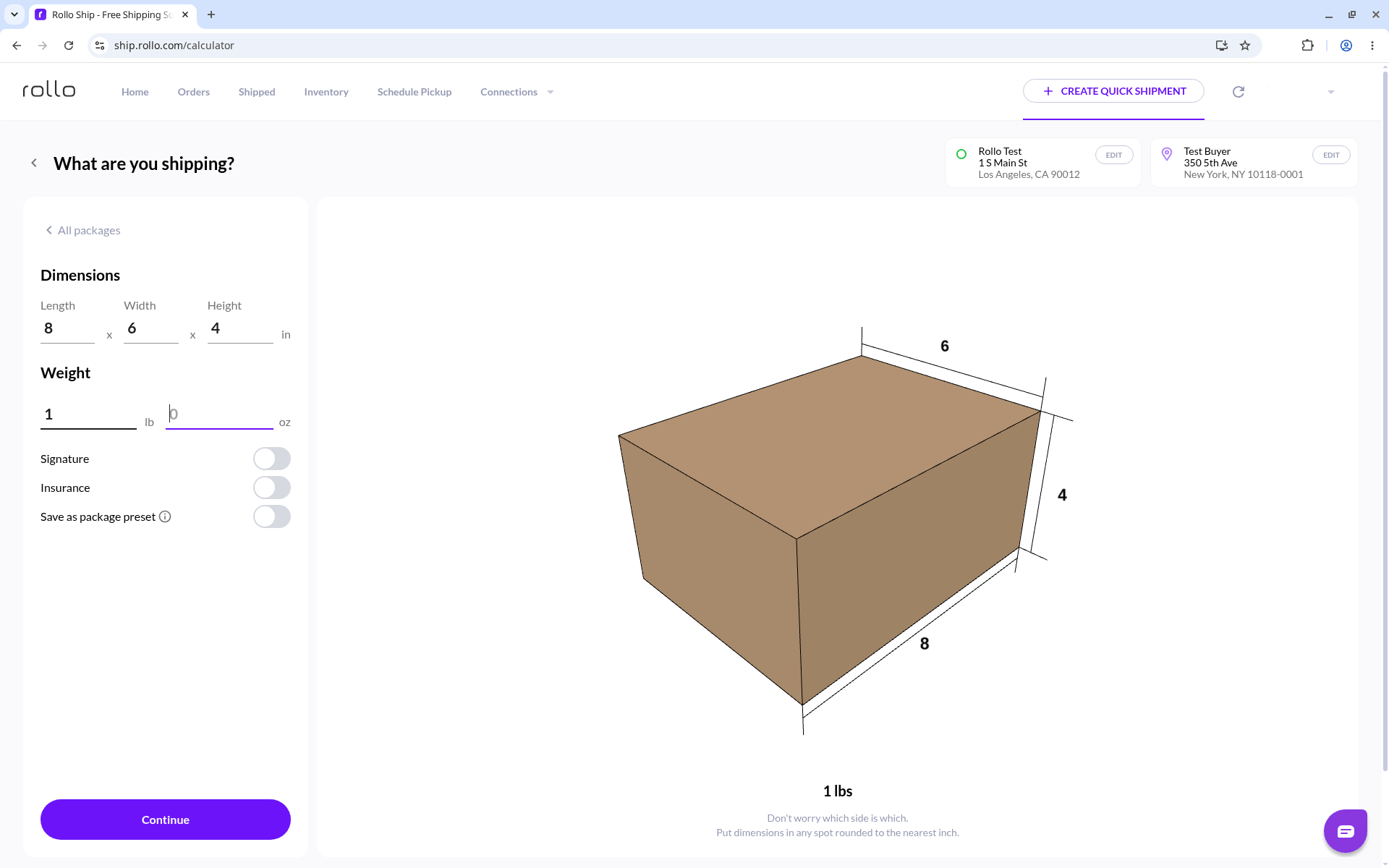1389x868 pixels.
Task: Click the refresh icon beside Create Quick Shipment
Action: click(1239, 92)
